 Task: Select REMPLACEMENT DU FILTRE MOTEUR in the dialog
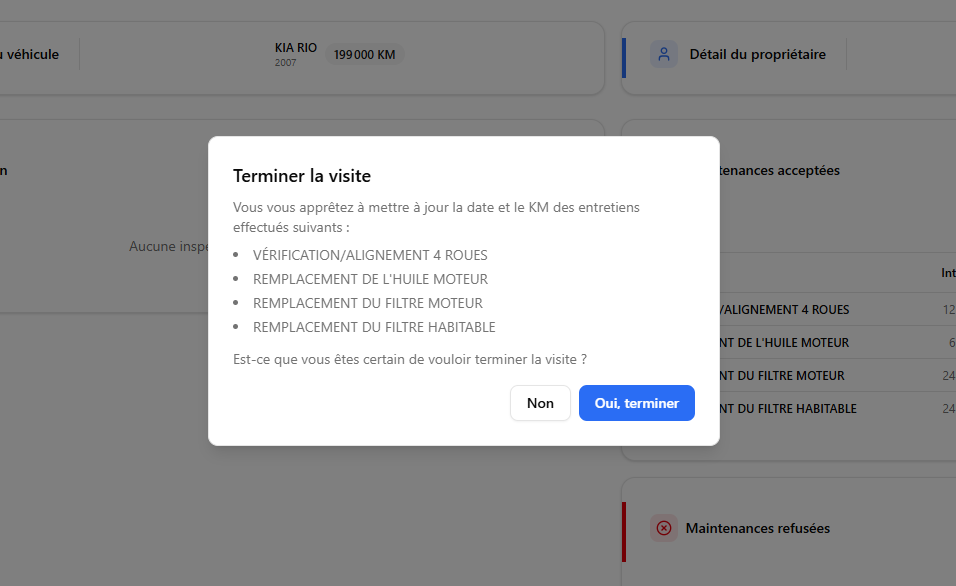point(367,303)
